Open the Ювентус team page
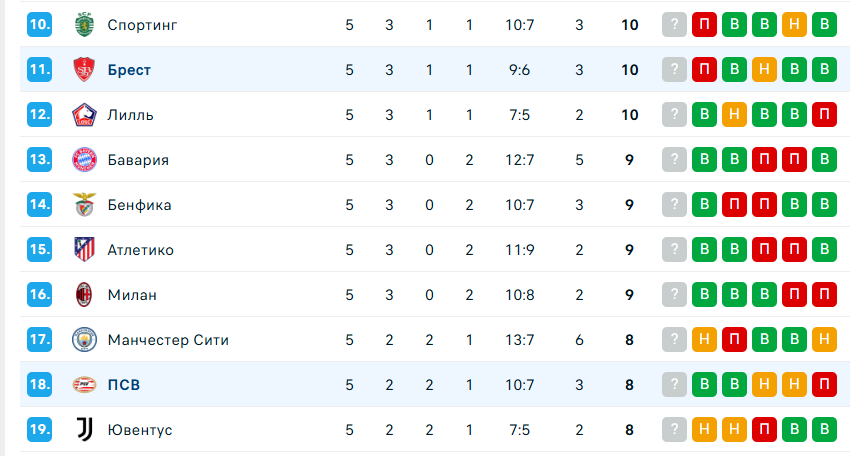The image size is (857, 456). pyautogui.click(x=140, y=430)
